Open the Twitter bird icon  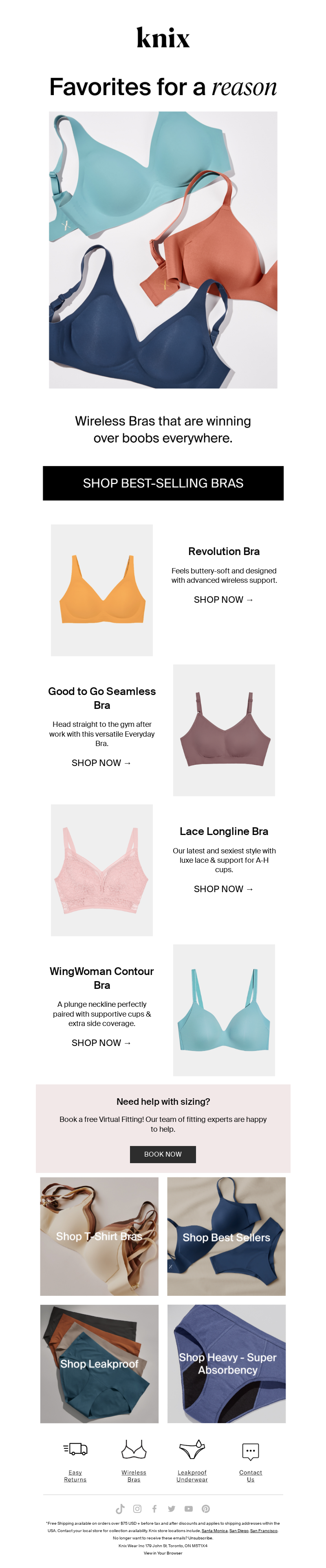tap(172, 1508)
